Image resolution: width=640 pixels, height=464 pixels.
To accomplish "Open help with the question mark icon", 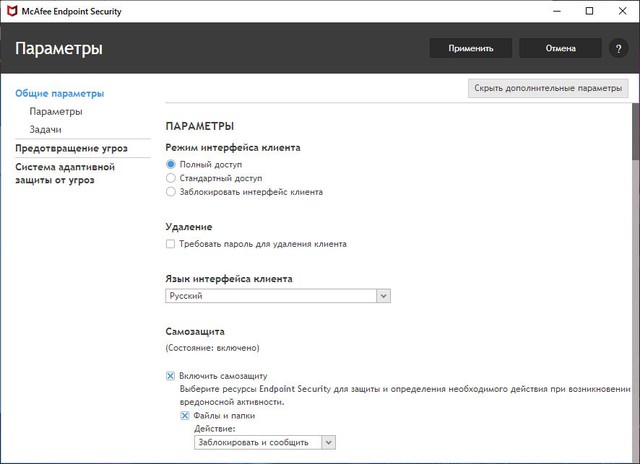I will click(619, 48).
